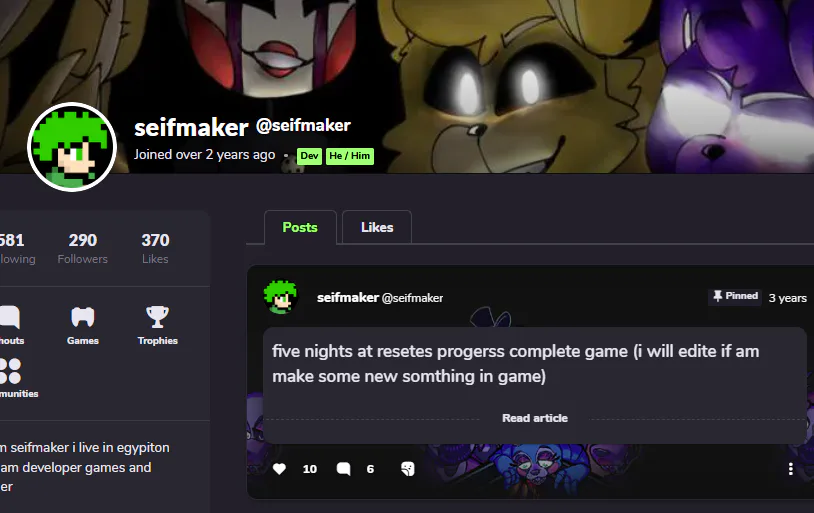The height and width of the screenshot is (513, 814).
Task: Click the large seifmaker profile avatar
Action: pyautogui.click(x=72, y=147)
